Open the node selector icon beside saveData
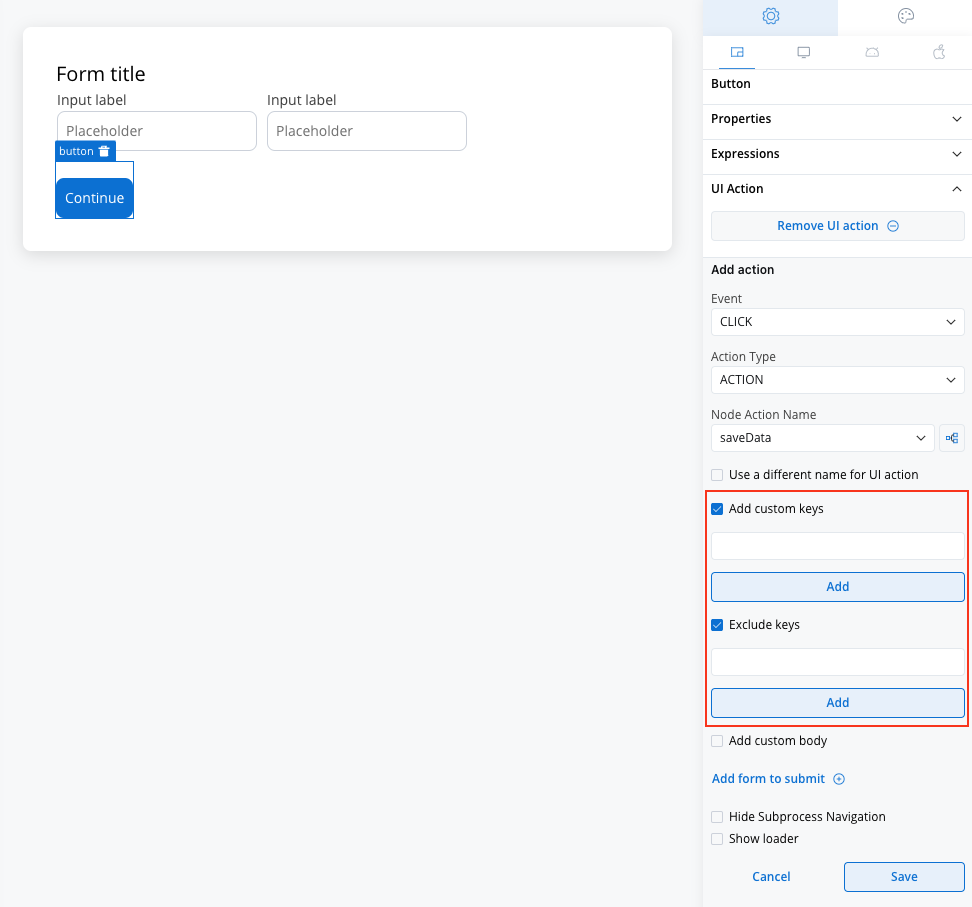This screenshot has height=907, width=972. (x=952, y=438)
